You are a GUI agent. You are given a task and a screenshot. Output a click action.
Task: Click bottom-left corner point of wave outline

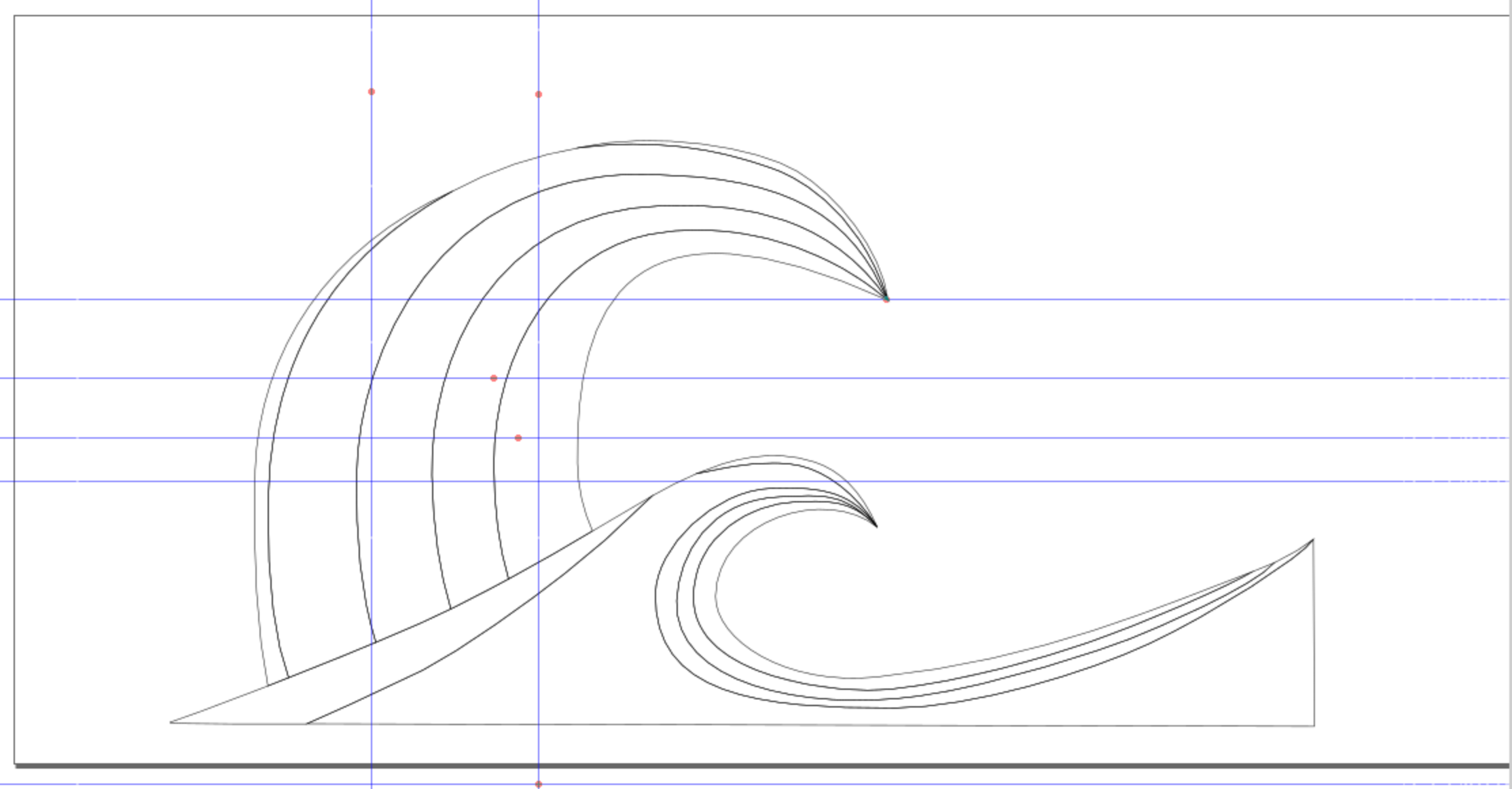[170, 722]
